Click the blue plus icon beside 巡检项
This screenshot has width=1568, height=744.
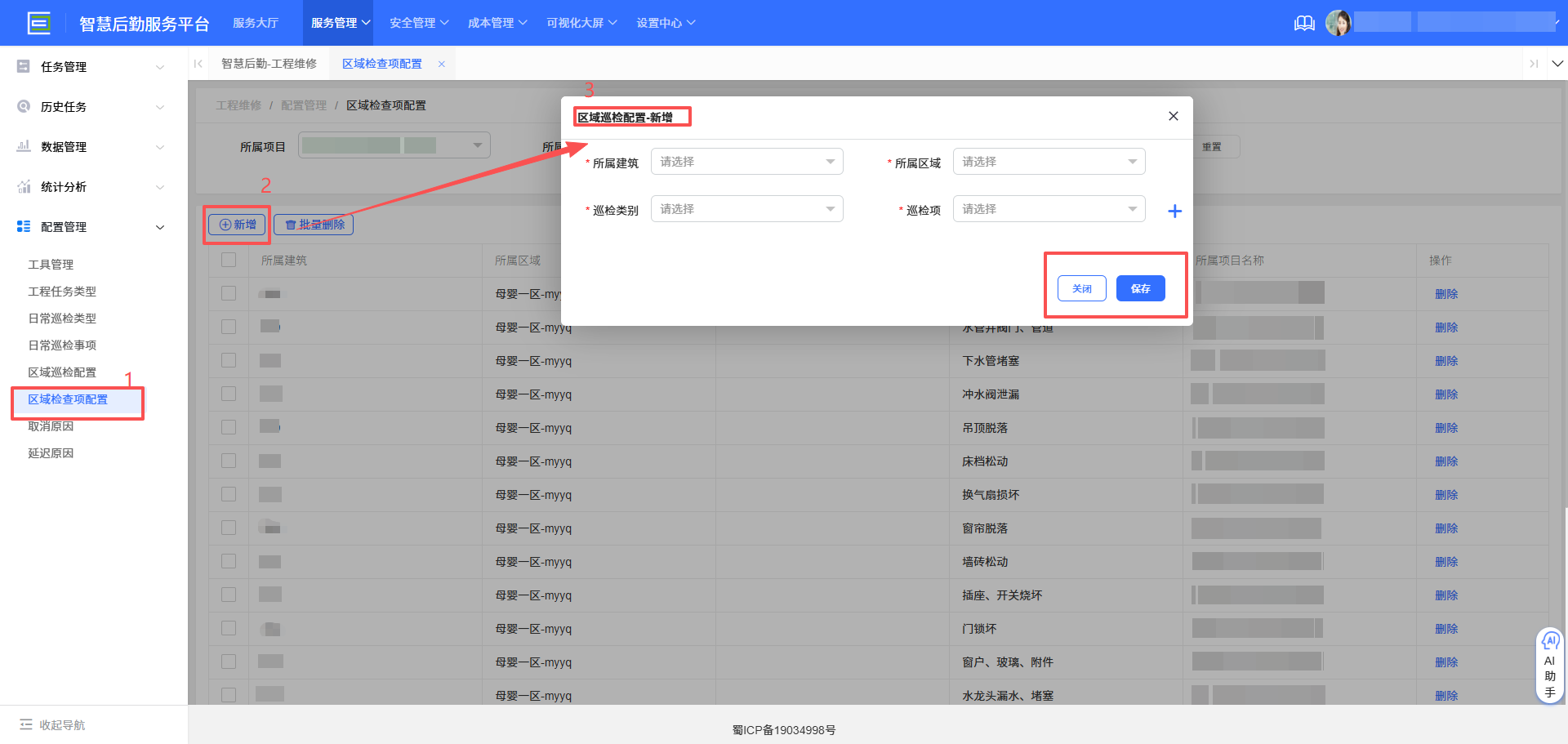click(x=1174, y=212)
